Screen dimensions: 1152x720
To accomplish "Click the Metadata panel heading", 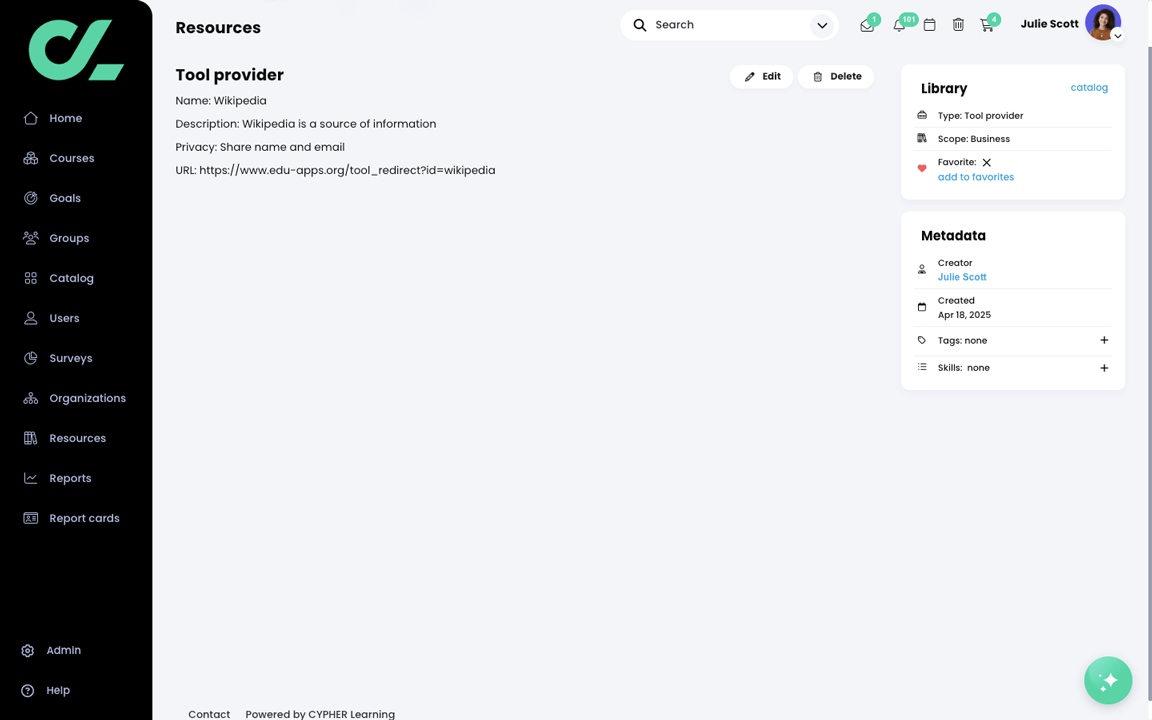I will click(x=953, y=236).
